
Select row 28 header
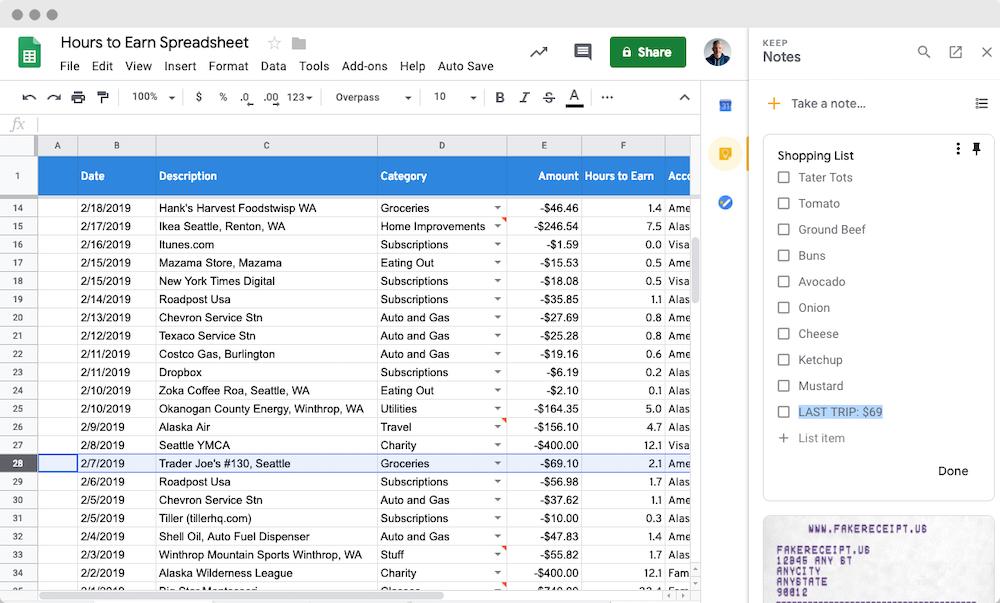tap(18, 463)
